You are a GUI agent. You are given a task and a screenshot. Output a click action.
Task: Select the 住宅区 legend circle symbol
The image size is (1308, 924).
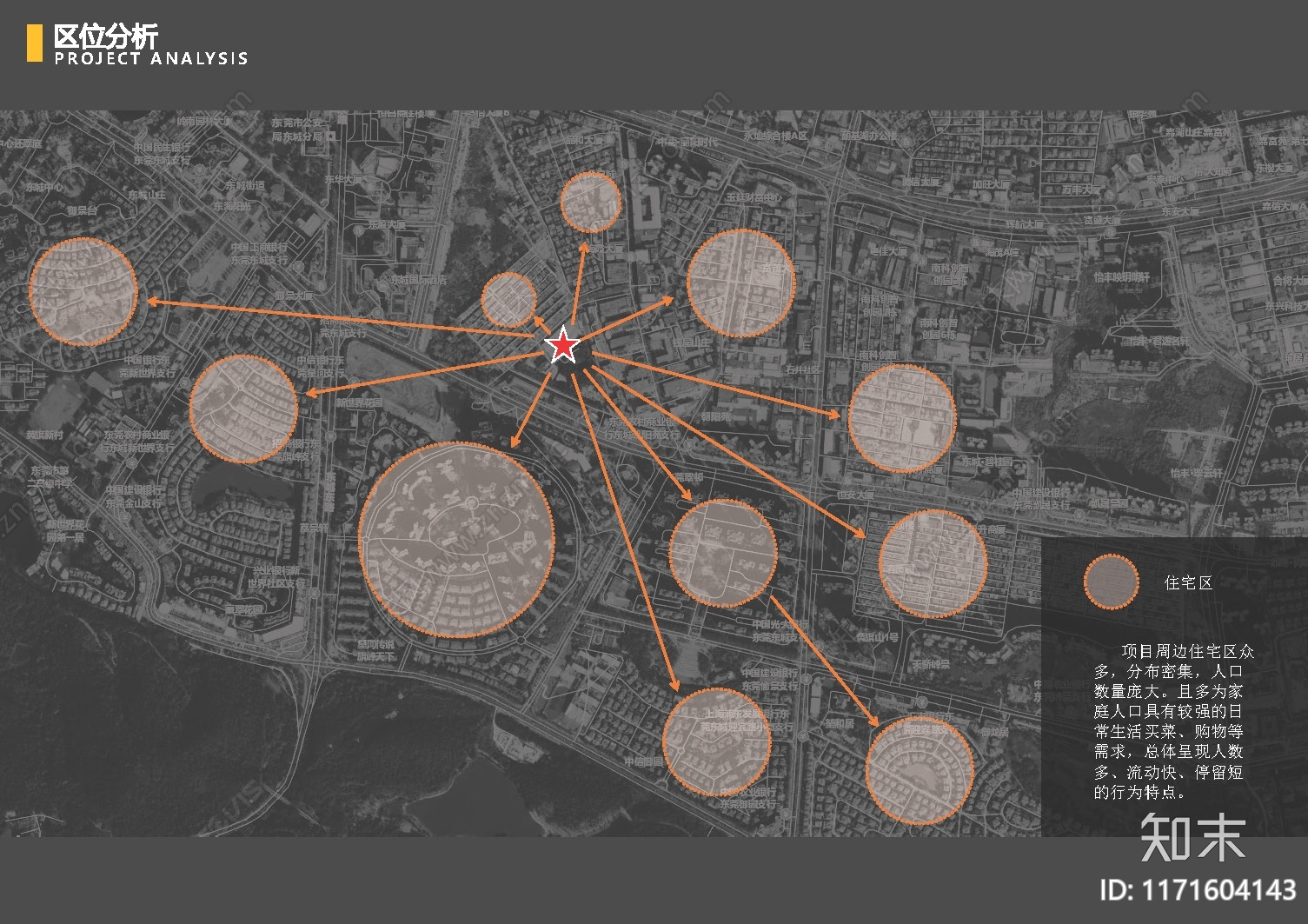[x=1111, y=582]
